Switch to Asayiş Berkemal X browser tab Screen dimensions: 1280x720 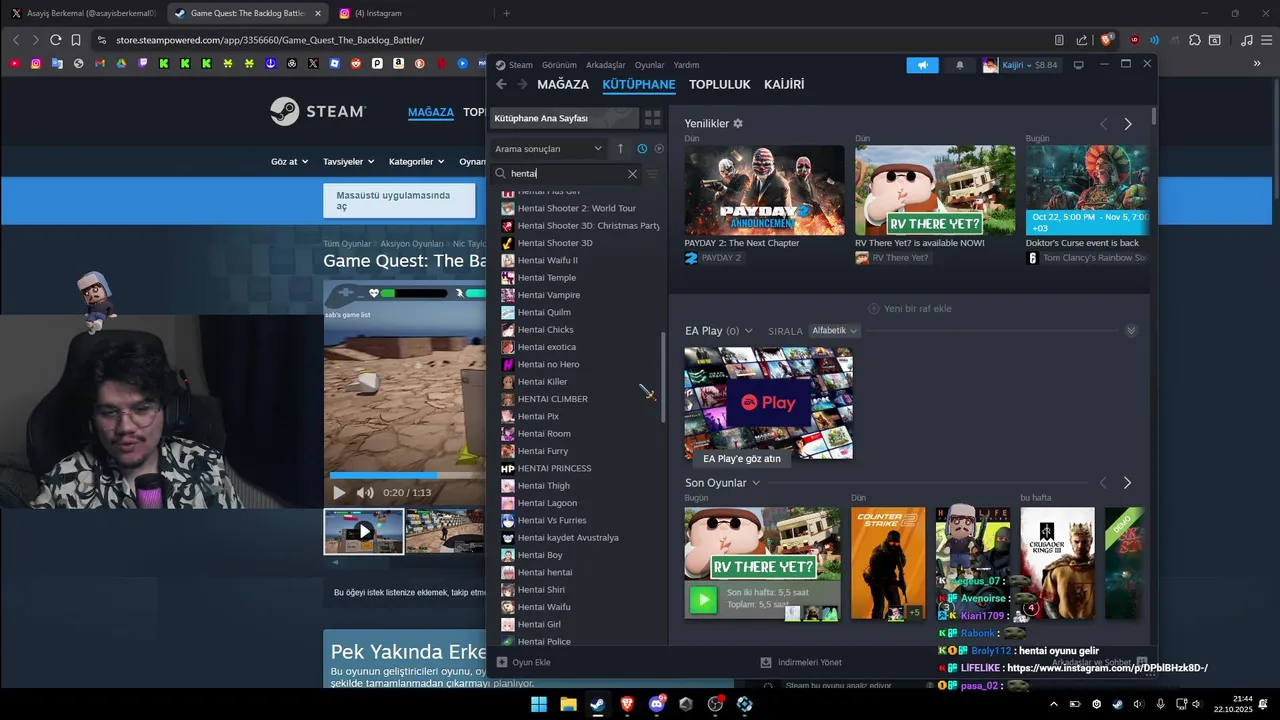pyautogui.click(x=85, y=13)
